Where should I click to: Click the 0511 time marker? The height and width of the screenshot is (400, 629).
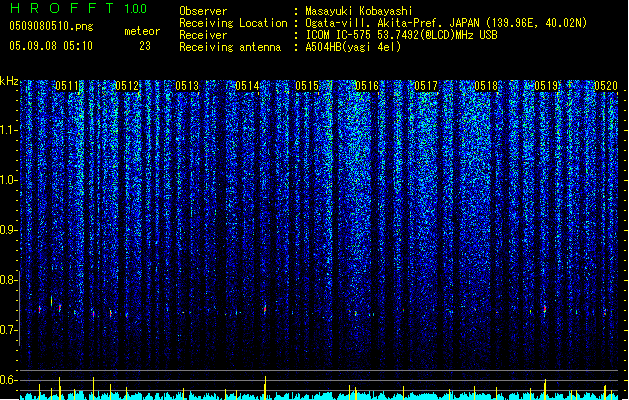point(67,86)
